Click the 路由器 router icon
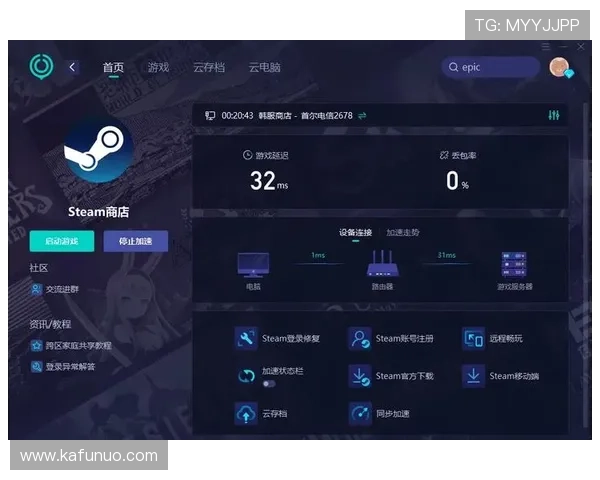The width and height of the screenshot is (600, 480). tap(382, 264)
